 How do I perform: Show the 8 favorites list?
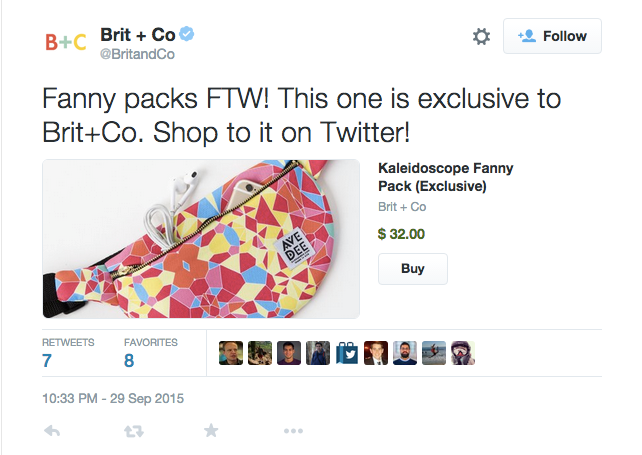(x=129, y=360)
